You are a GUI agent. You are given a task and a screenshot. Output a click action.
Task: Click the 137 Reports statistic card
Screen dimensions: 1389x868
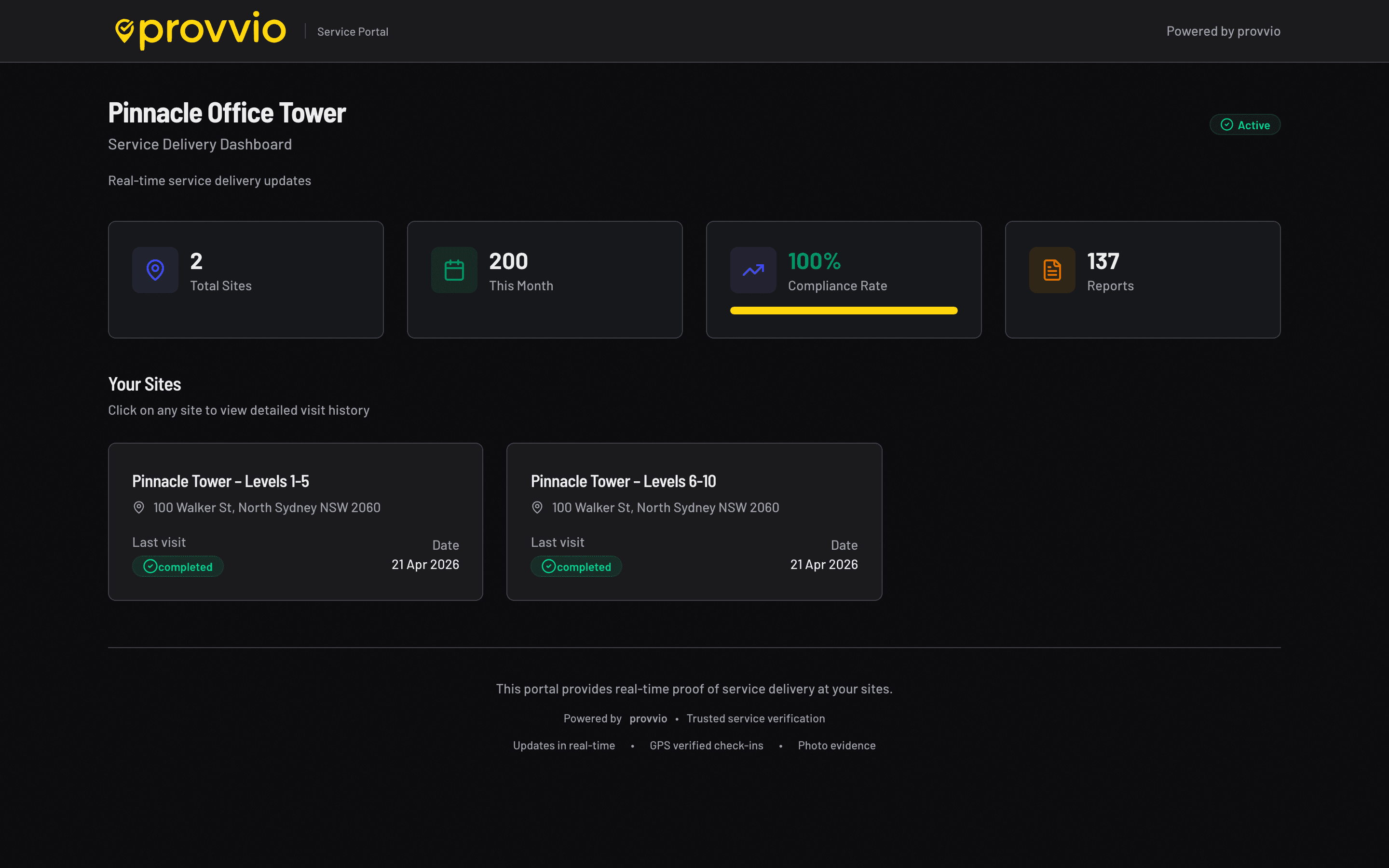point(1142,279)
